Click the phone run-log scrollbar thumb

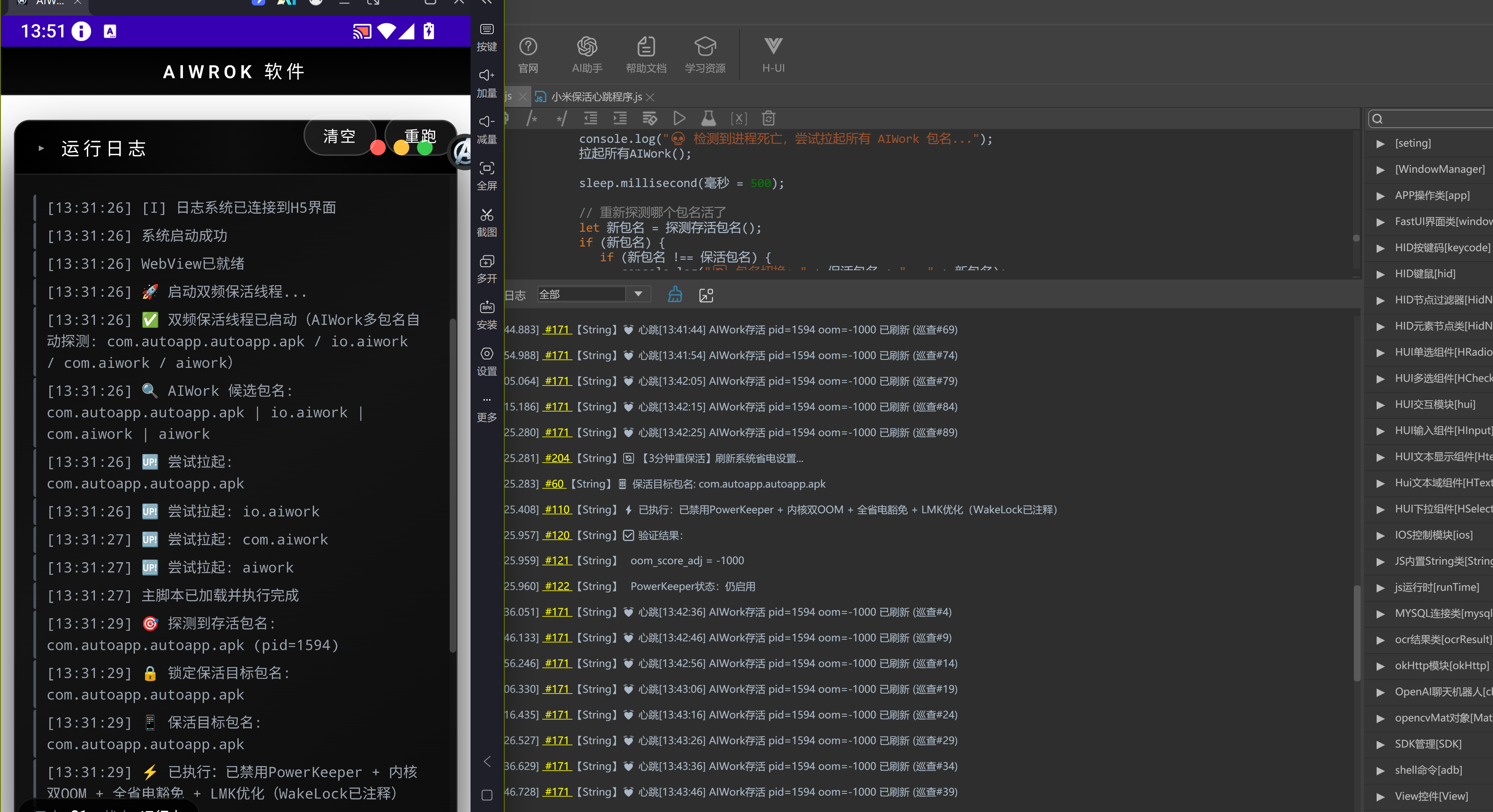(x=453, y=485)
